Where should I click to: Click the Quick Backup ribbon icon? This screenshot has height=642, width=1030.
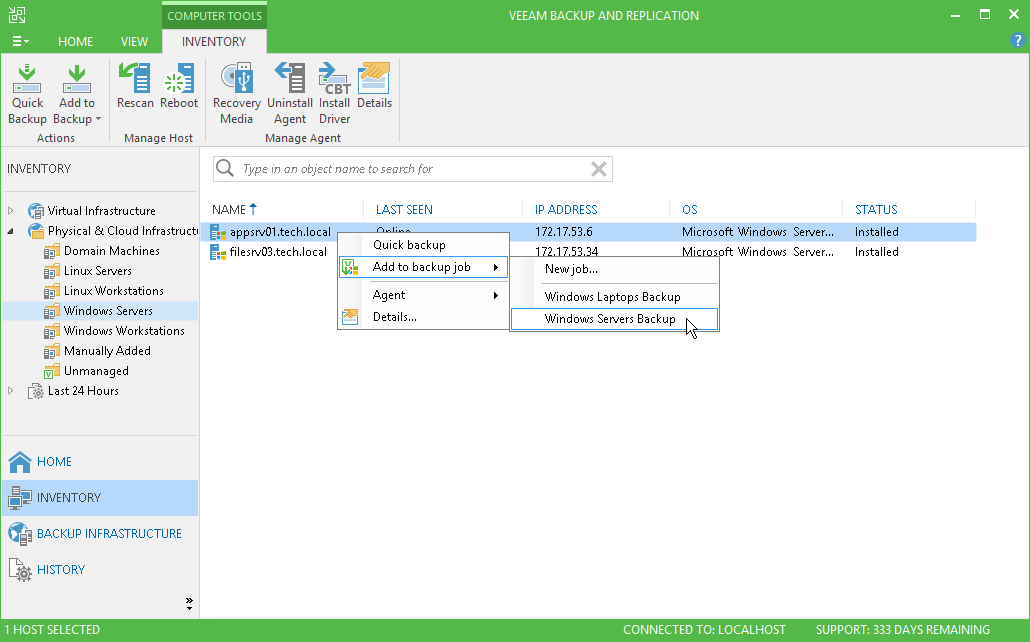click(27, 78)
